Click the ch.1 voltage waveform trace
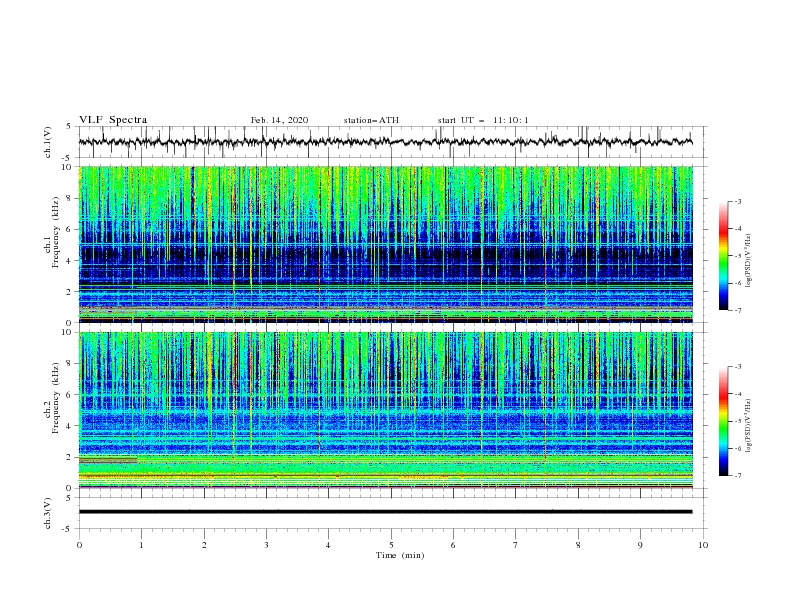 click(x=385, y=142)
